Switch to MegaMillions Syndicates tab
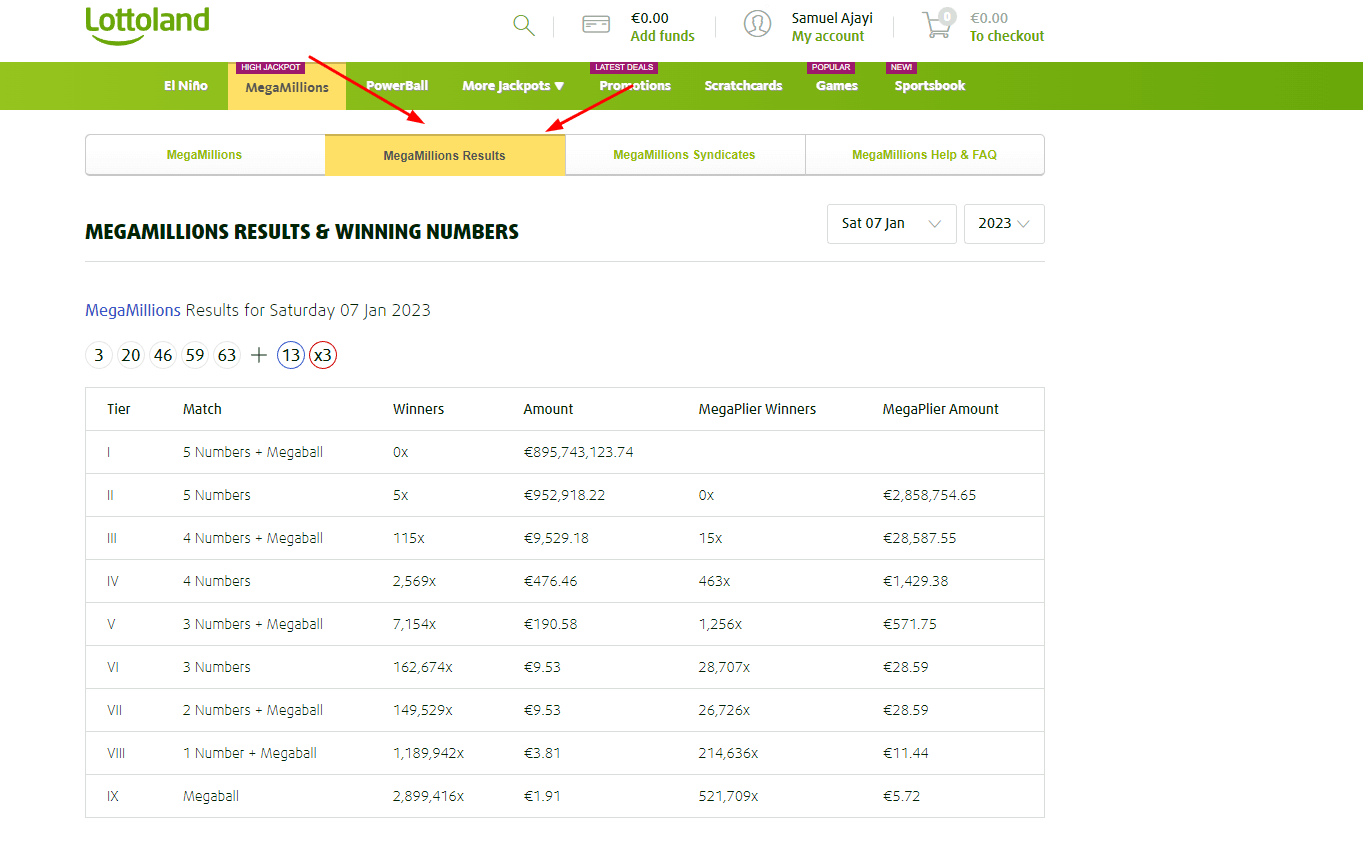The height and width of the screenshot is (860, 1363). point(685,155)
